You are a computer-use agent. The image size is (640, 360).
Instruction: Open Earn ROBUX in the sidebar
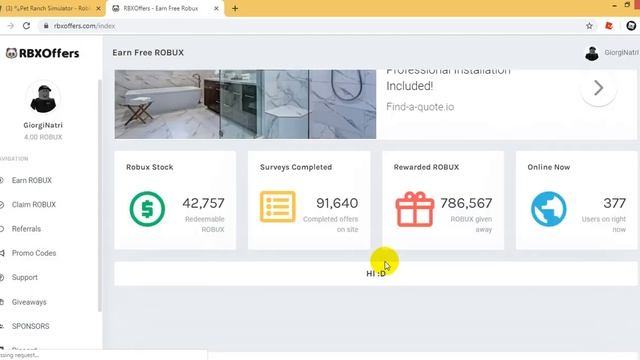click(x=31, y=180)
